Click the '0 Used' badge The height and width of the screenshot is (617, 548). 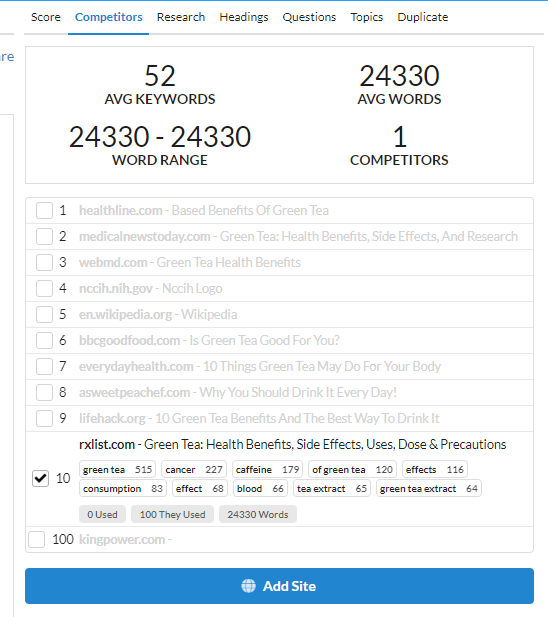click(x=102, y=514)
